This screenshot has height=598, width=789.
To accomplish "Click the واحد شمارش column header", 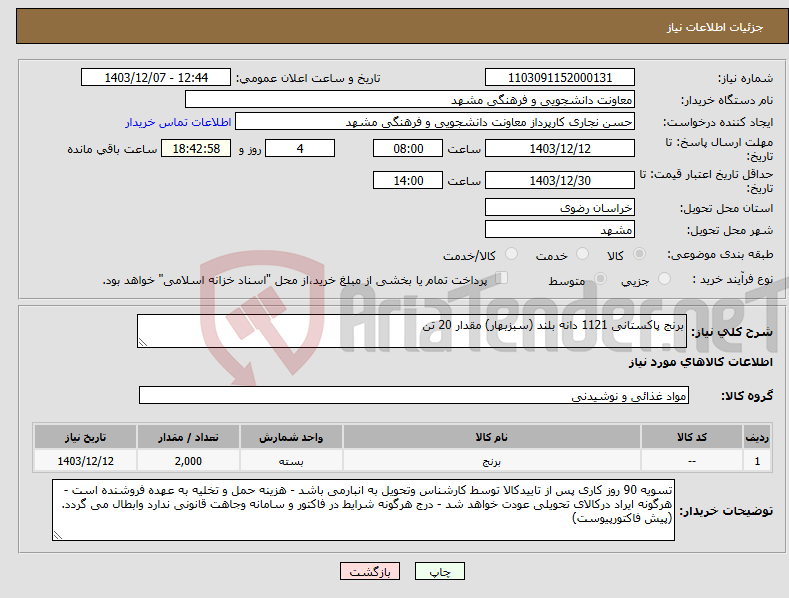I will pos(291,437).
